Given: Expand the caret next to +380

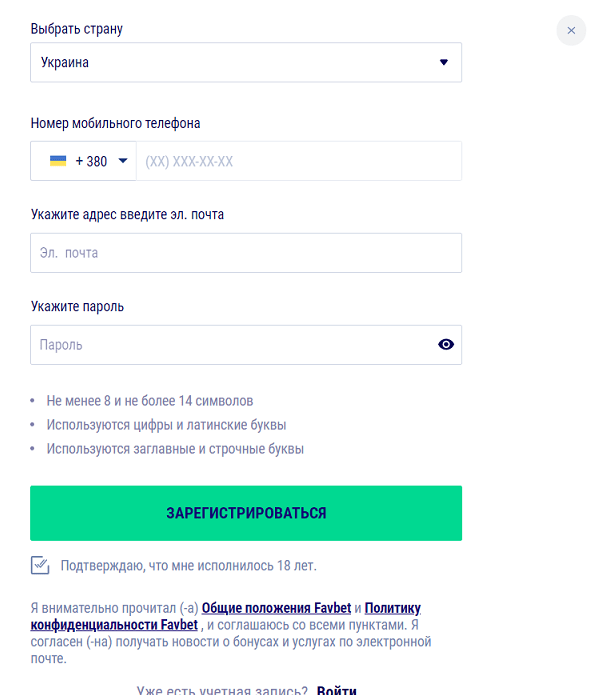Looking at the screenshot, I should click(123, 161).
